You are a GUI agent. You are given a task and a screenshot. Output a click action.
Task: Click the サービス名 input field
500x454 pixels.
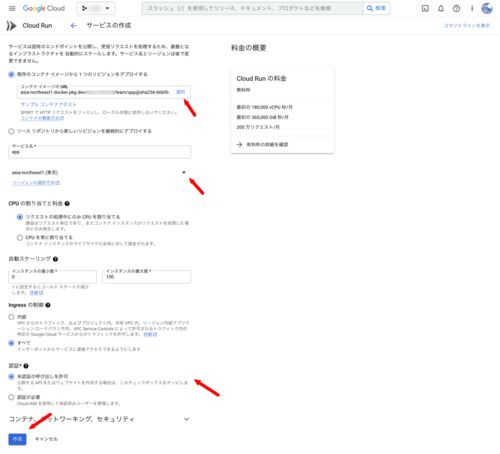click(100, 152)
